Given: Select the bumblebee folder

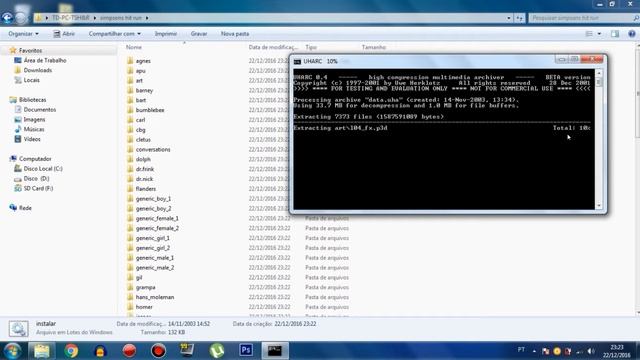Looking at the screenshot, I should pyautogui.click(x=150, y=110).
